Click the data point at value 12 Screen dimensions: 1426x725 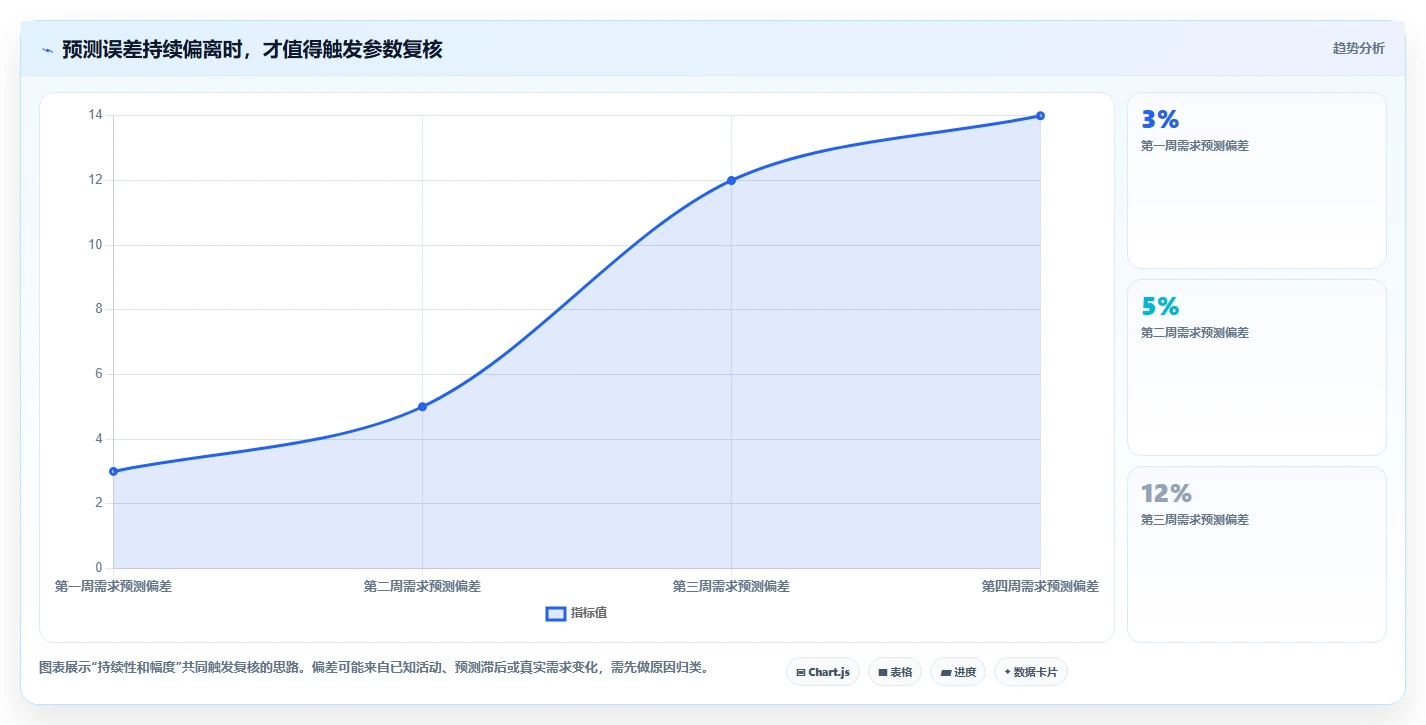[731, 180]
